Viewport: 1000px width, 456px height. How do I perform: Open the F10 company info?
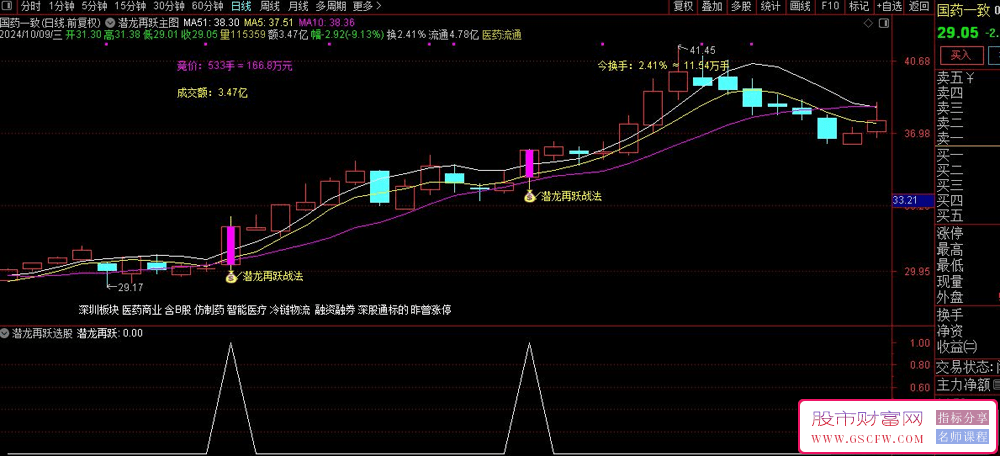pos(830,6)
